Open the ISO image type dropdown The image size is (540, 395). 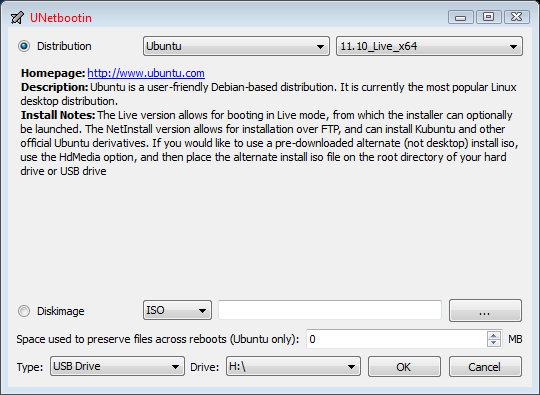click(177, 310)
